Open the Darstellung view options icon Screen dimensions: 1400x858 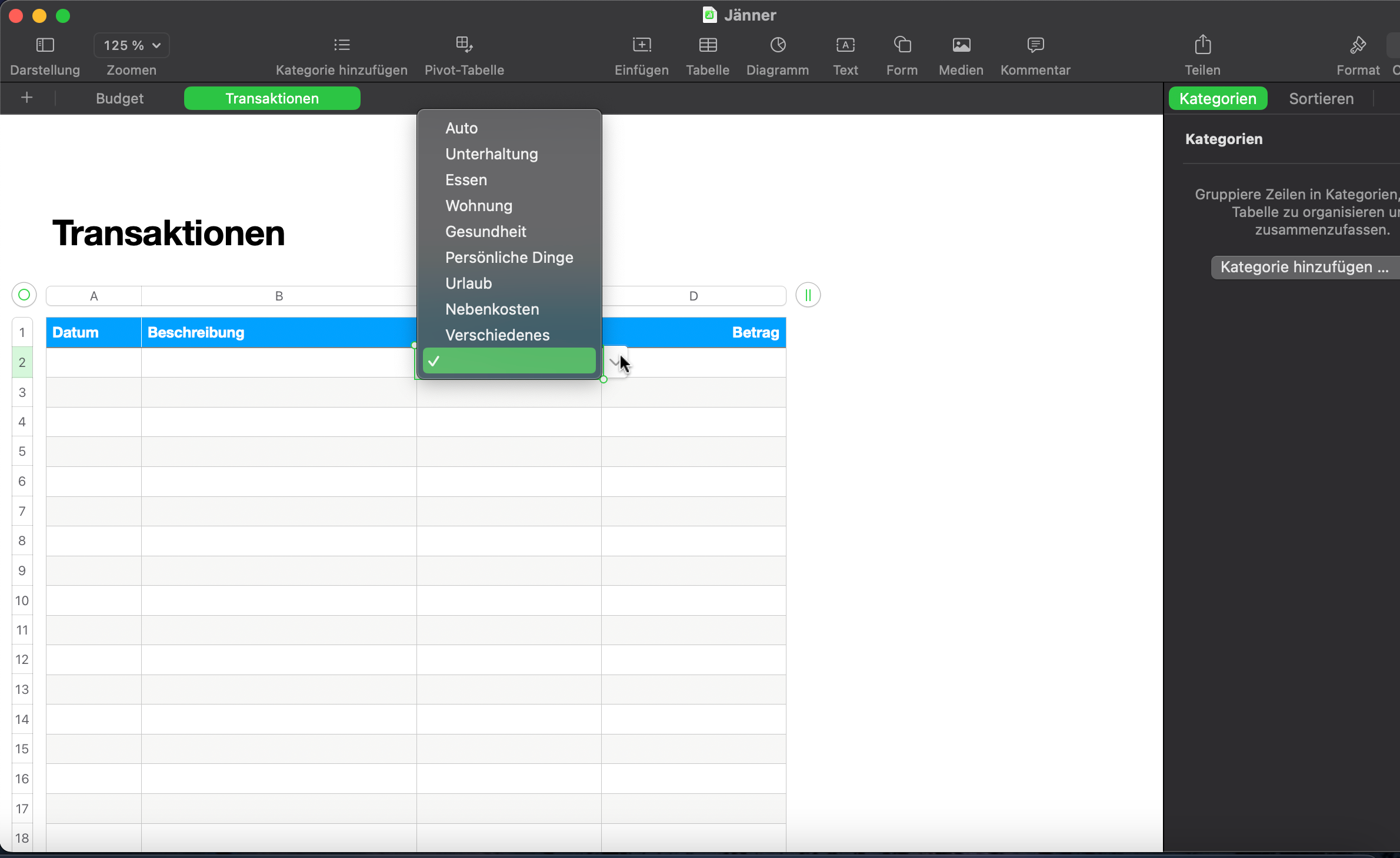coord(45,45)
